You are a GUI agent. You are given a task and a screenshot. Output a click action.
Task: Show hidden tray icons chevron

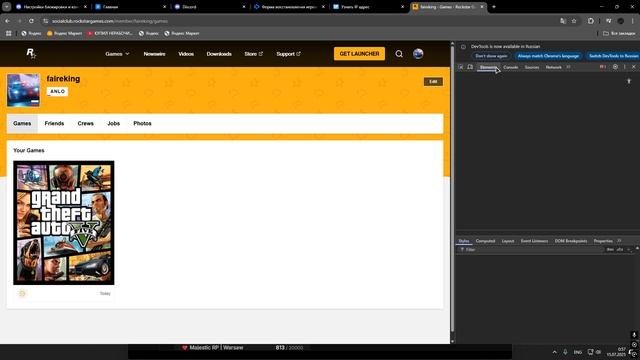[x=554, y=352]
